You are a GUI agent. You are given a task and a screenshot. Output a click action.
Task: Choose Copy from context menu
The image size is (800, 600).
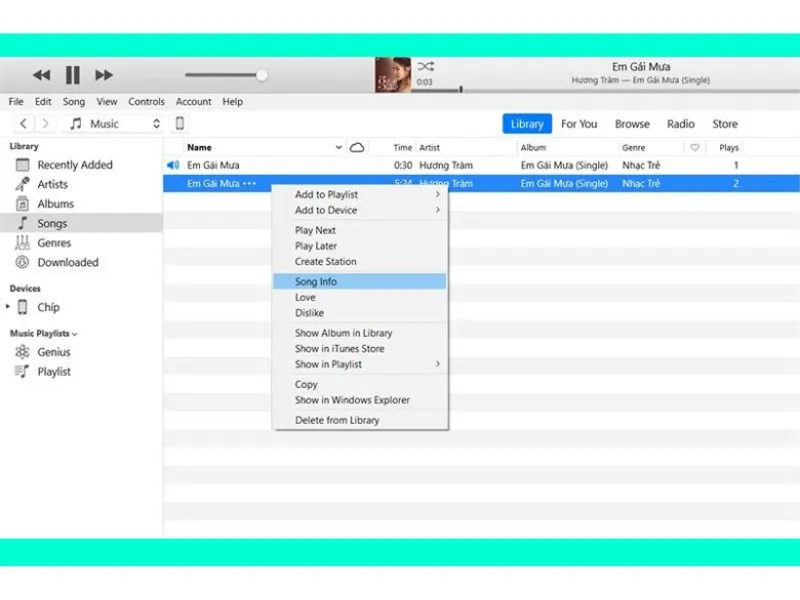(360, 384)
